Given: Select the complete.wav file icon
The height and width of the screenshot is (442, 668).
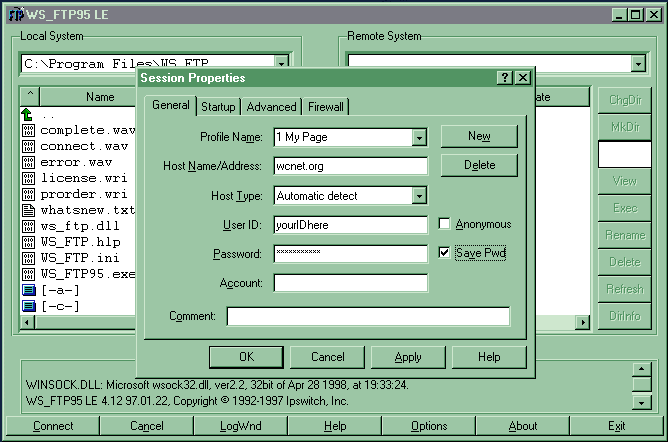Looking at the screenshot, I should [29, 130].
